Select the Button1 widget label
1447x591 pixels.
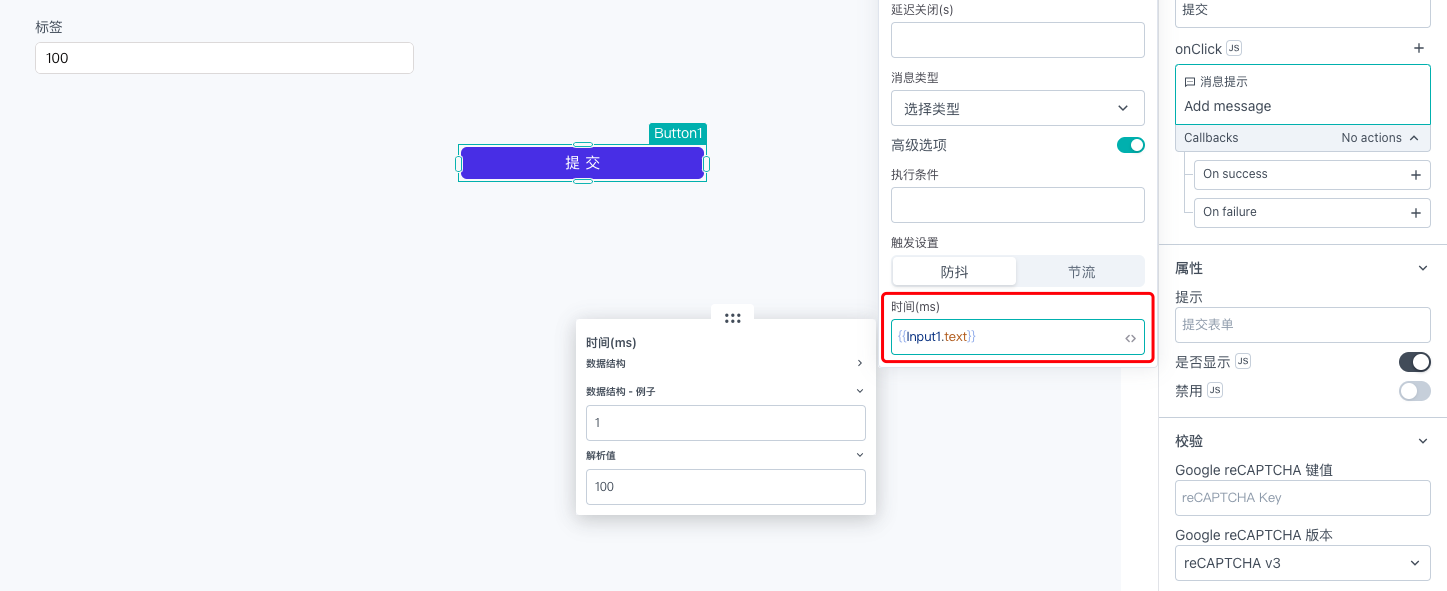coord(678,133)
